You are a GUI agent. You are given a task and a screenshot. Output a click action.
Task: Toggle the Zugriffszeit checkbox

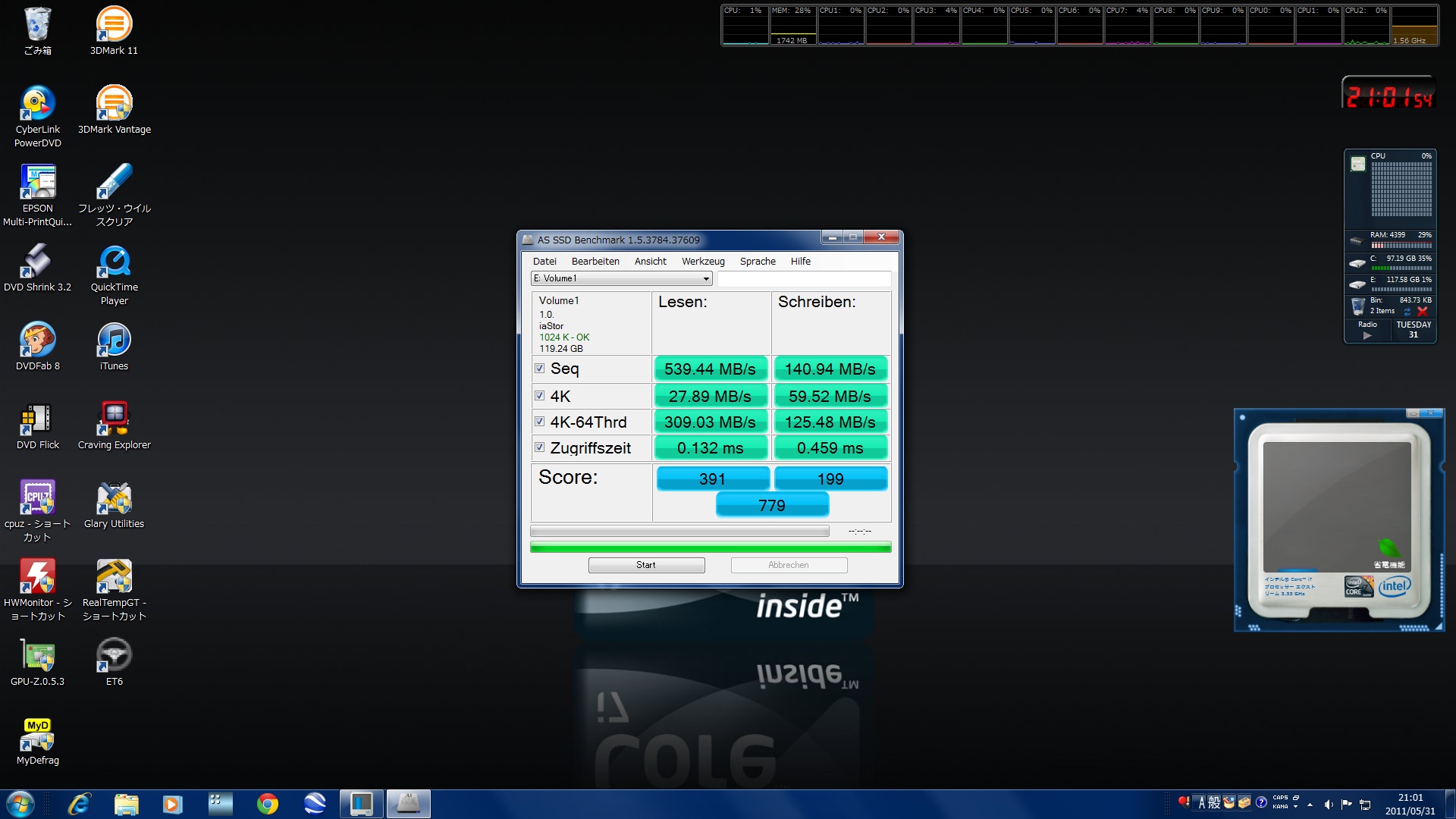point(540,447)
